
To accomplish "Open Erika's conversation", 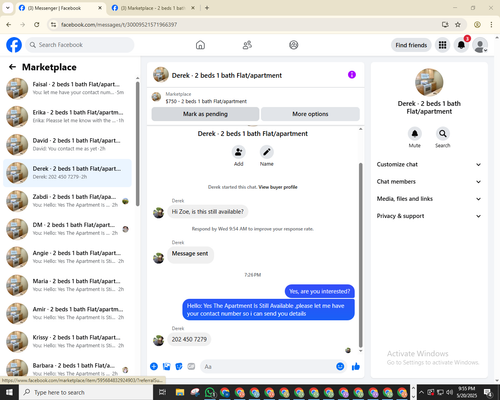I will 67,116.
